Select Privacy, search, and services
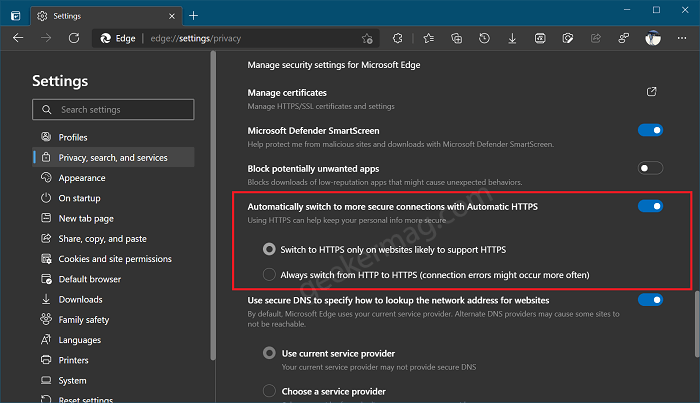This screenshot has width=700, height=403. click(113, 157)
